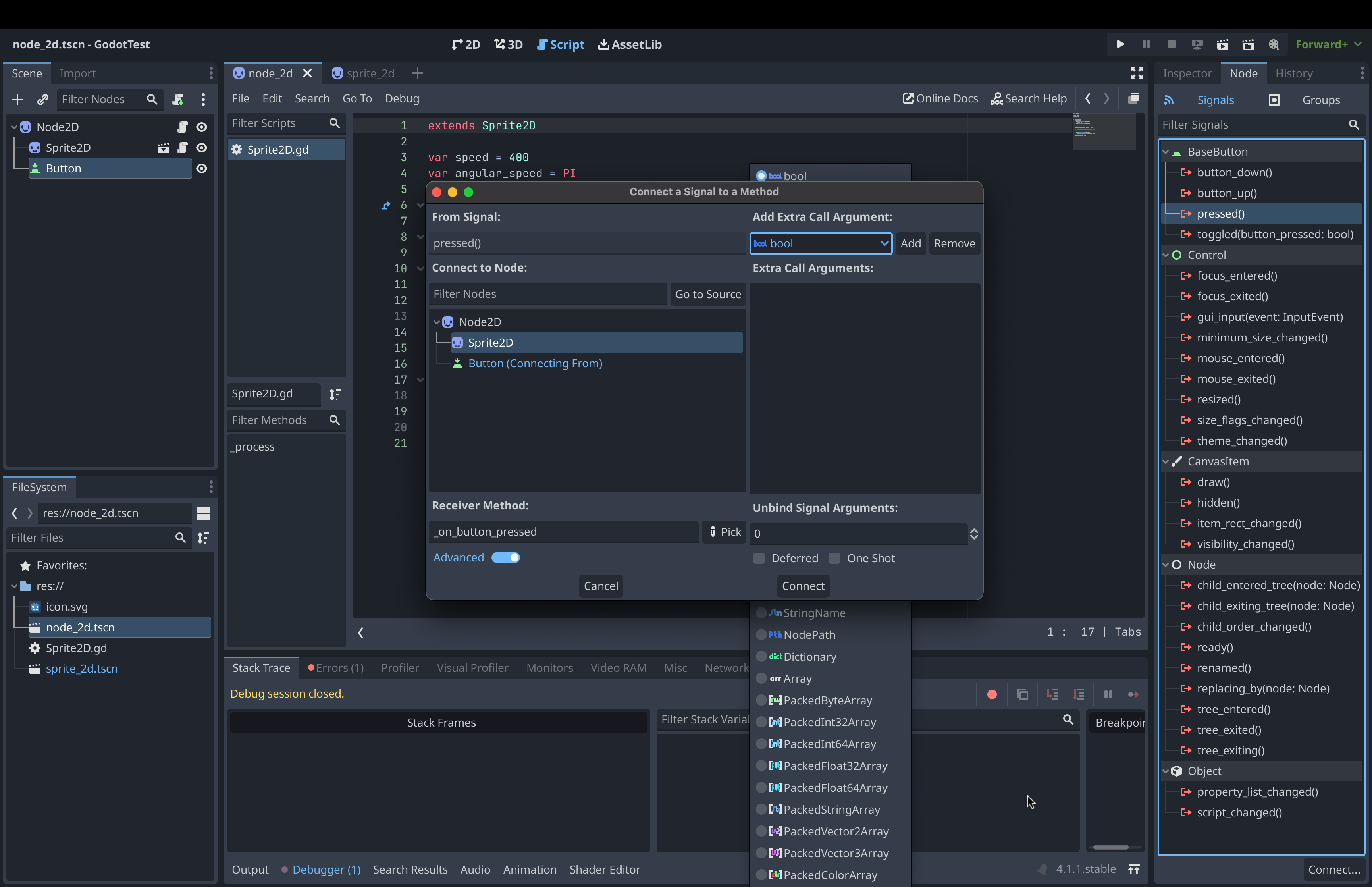Click the instantiate child scene link icon
This screenshot has width=1372, height=887.
(x=42, y=99)
